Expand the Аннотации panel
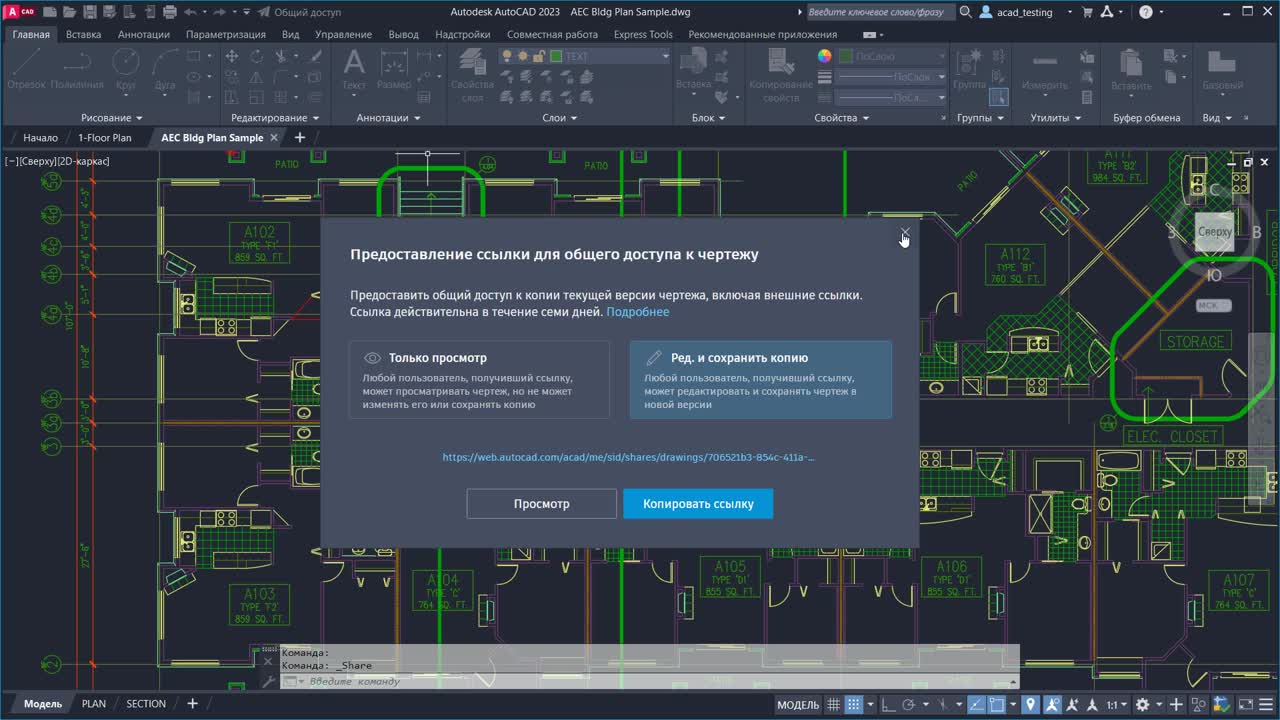The image size is (1280, 720). [x=389, y=118]
